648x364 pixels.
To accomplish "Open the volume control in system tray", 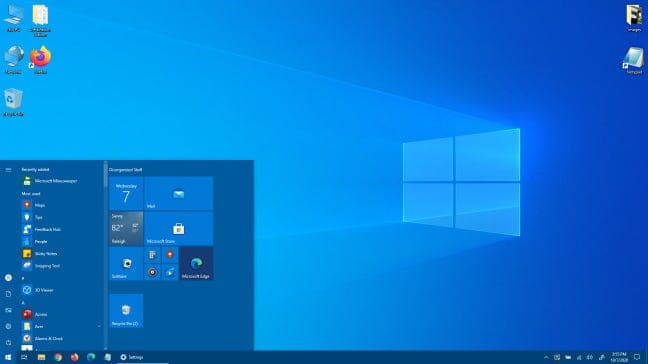I will (590, 357).
